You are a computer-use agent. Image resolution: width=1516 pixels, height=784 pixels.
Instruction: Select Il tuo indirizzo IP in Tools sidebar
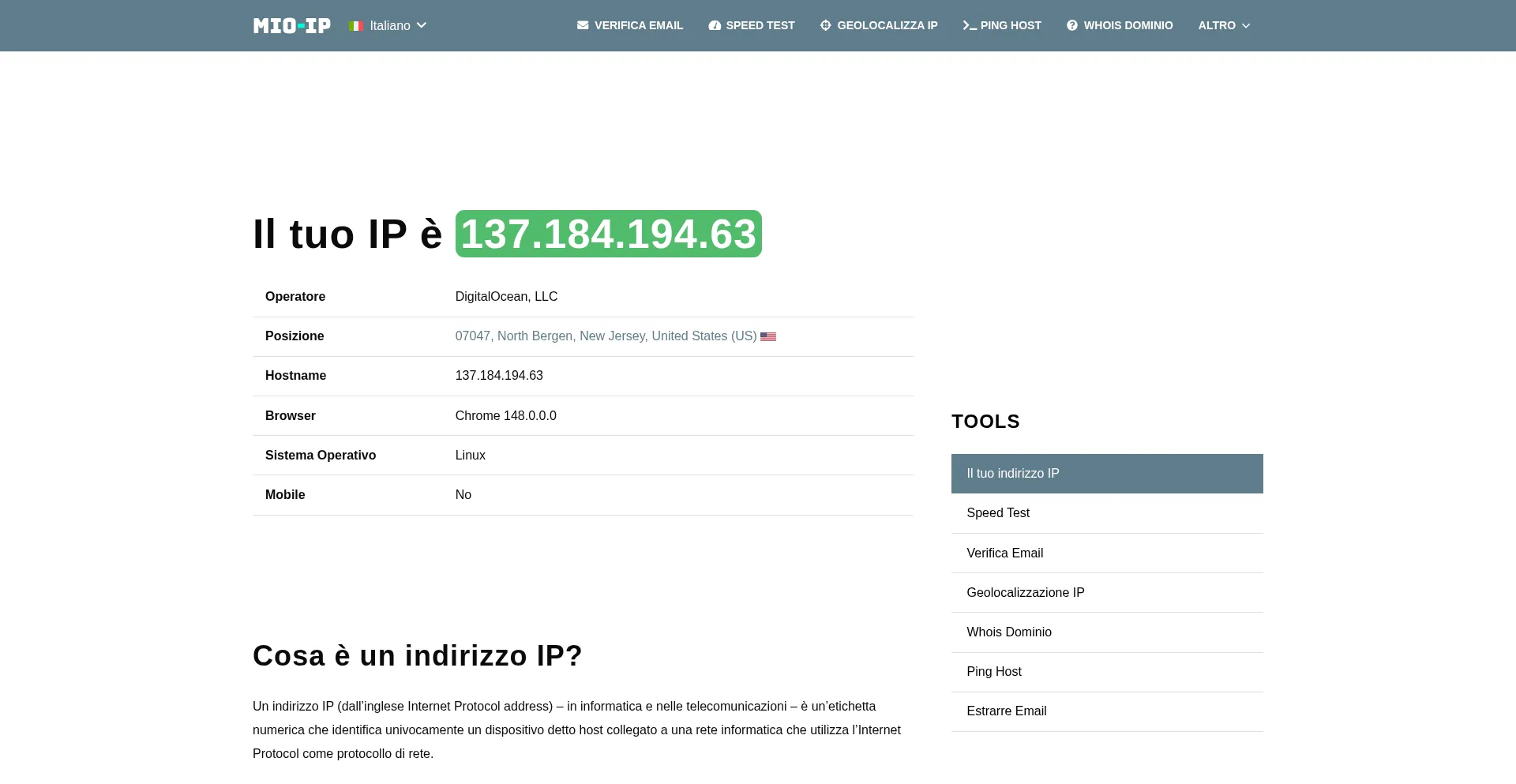(1107, 474)
